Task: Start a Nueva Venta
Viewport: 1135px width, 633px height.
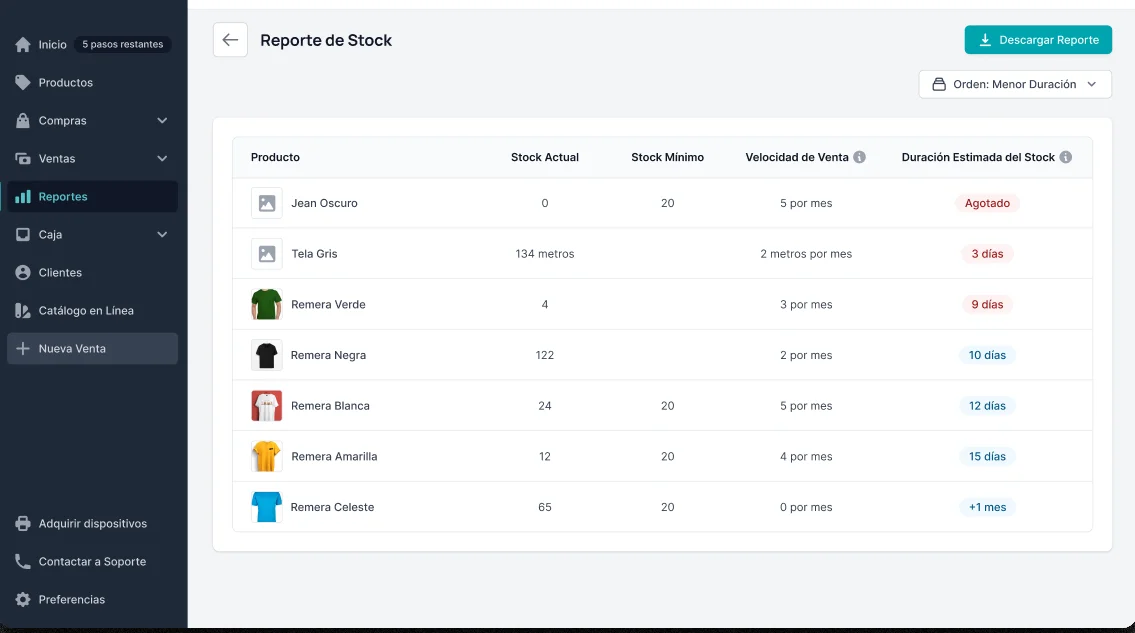Action: point(93,348)
